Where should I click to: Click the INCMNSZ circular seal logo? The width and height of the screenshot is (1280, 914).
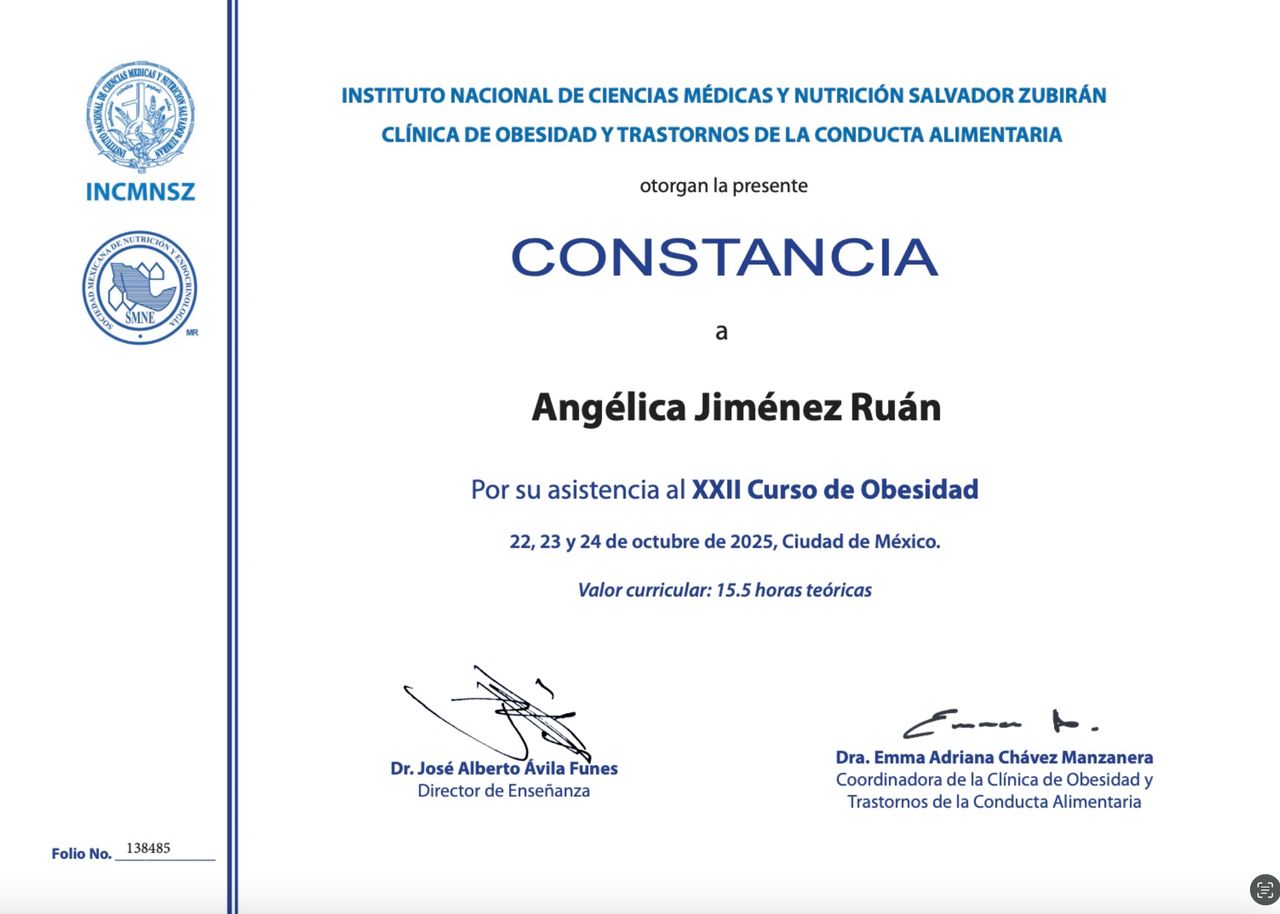point(140,116)
